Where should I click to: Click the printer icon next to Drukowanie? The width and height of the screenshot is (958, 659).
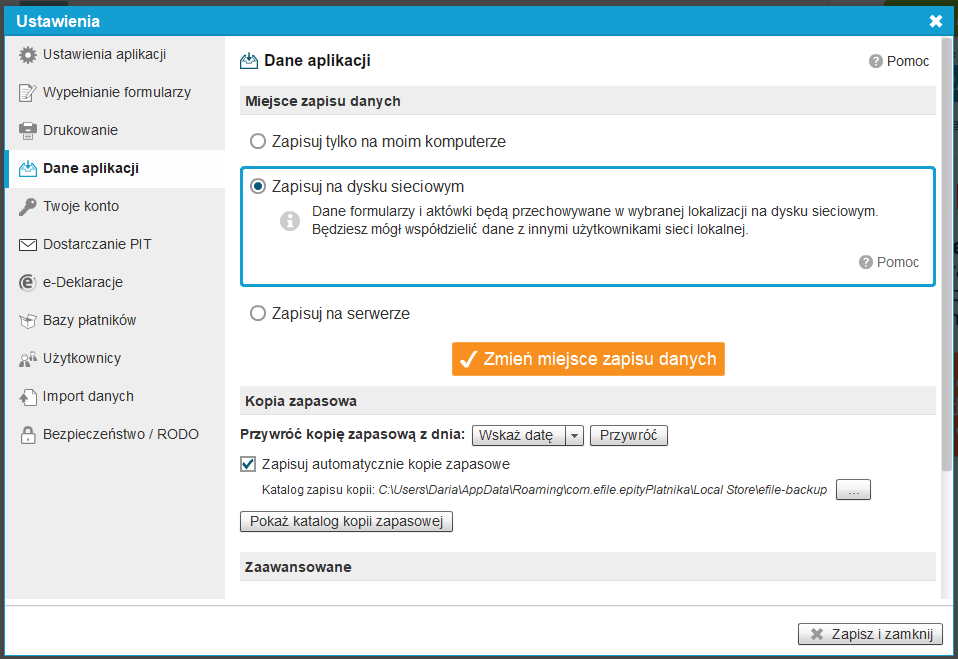[x=27, y=131]
